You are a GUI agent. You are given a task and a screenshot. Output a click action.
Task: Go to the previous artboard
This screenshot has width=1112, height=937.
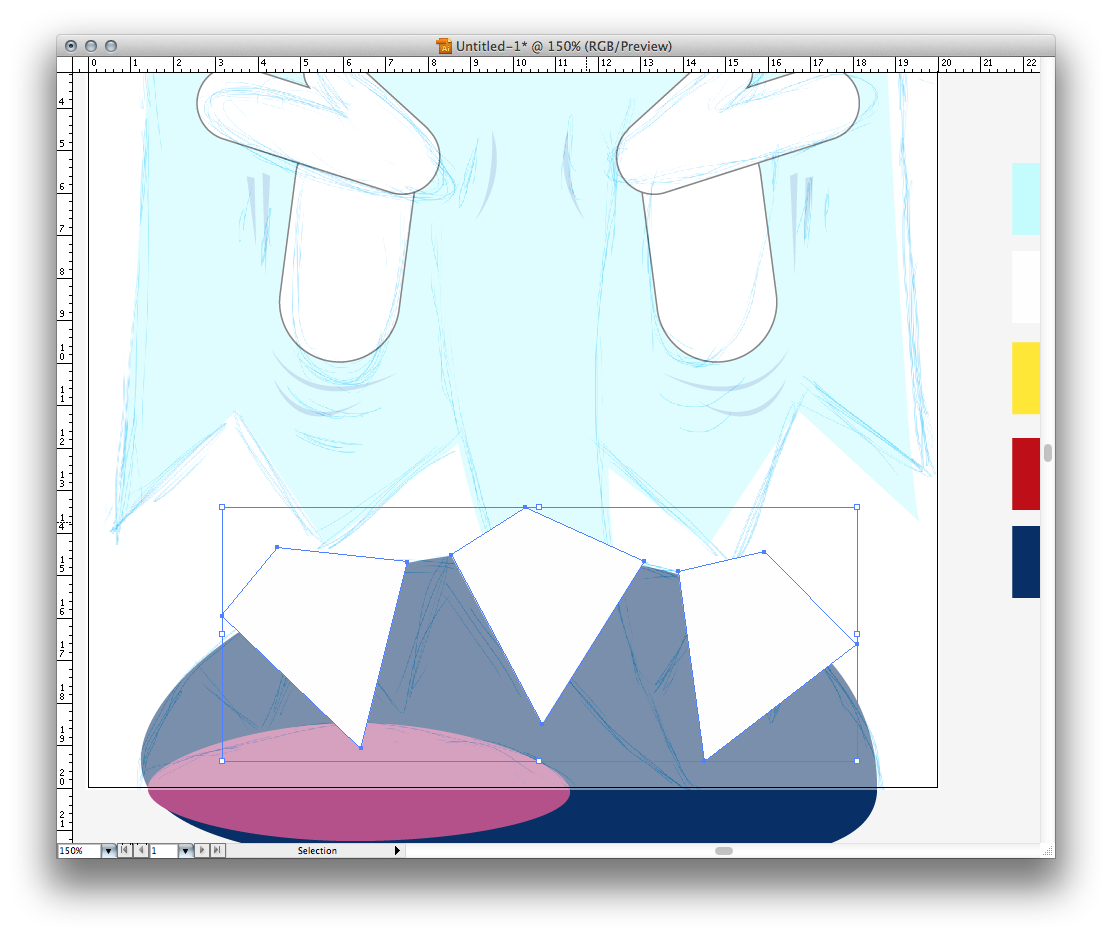tap(140, 851)
